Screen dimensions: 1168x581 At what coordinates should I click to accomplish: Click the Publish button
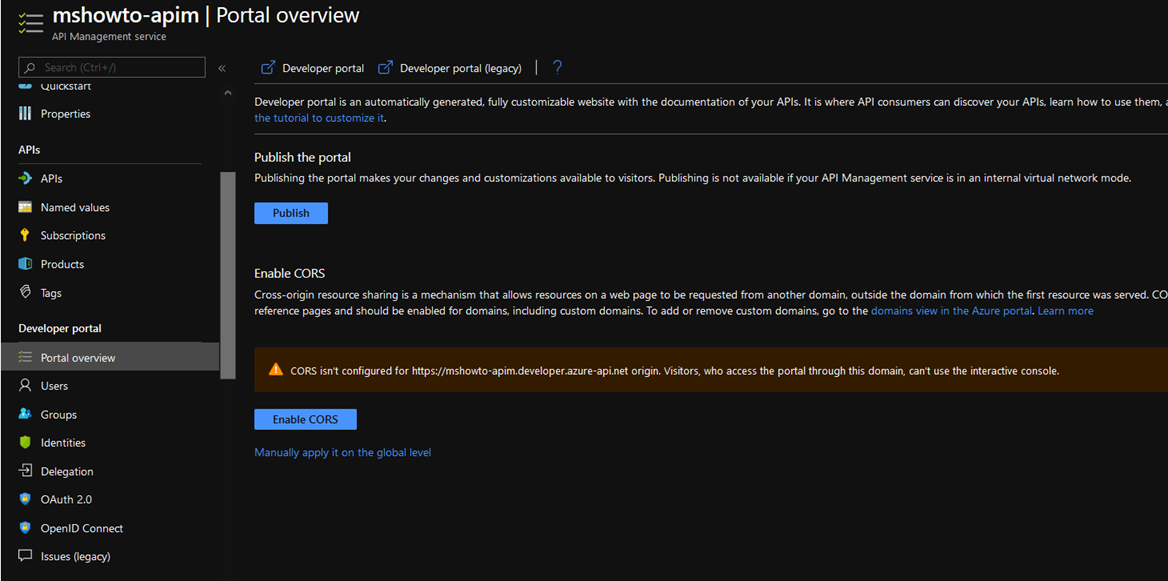[x=291, y=213]
